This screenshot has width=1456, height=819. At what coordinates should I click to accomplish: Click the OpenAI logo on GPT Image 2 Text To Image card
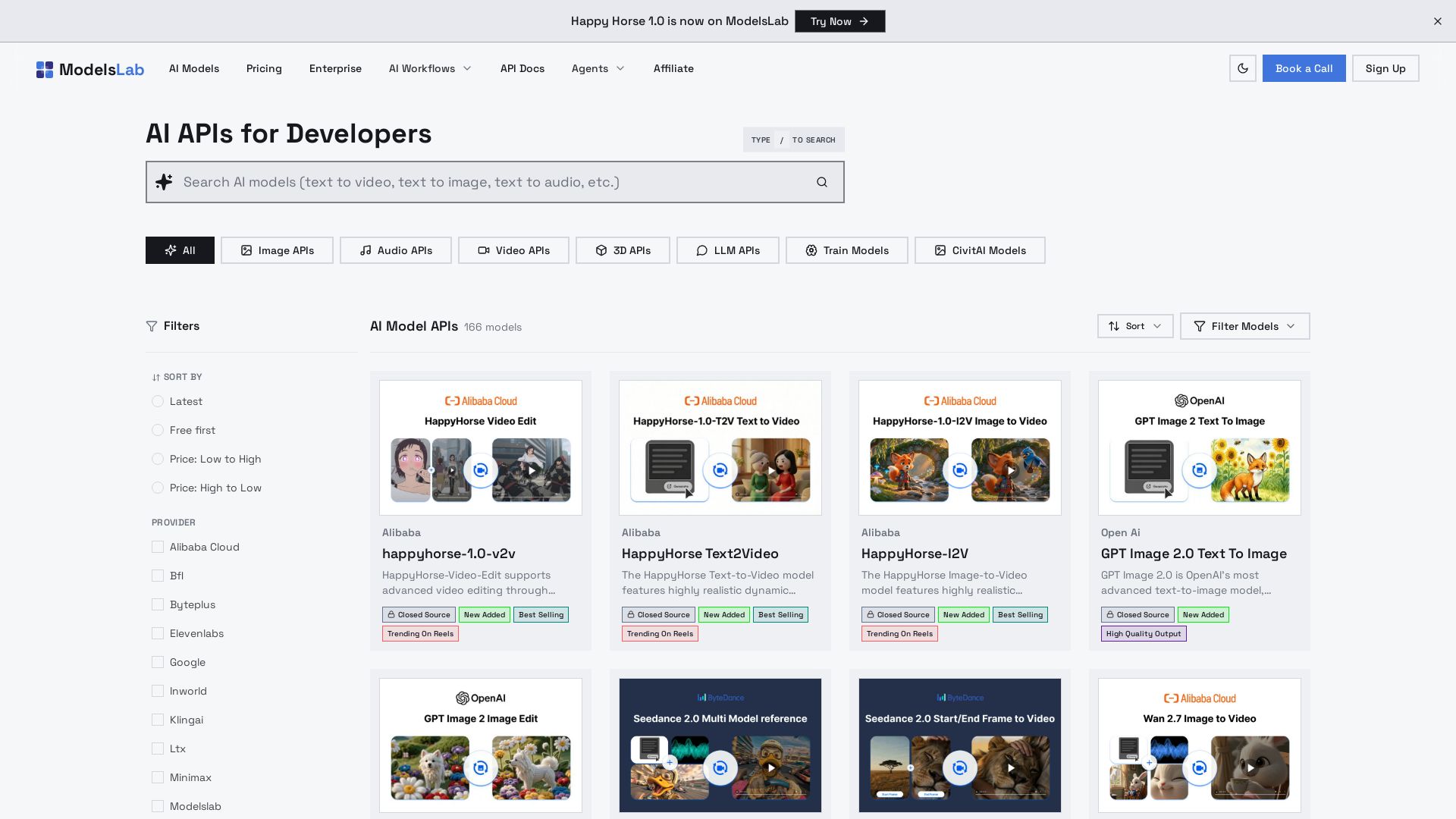point(1200,400)
